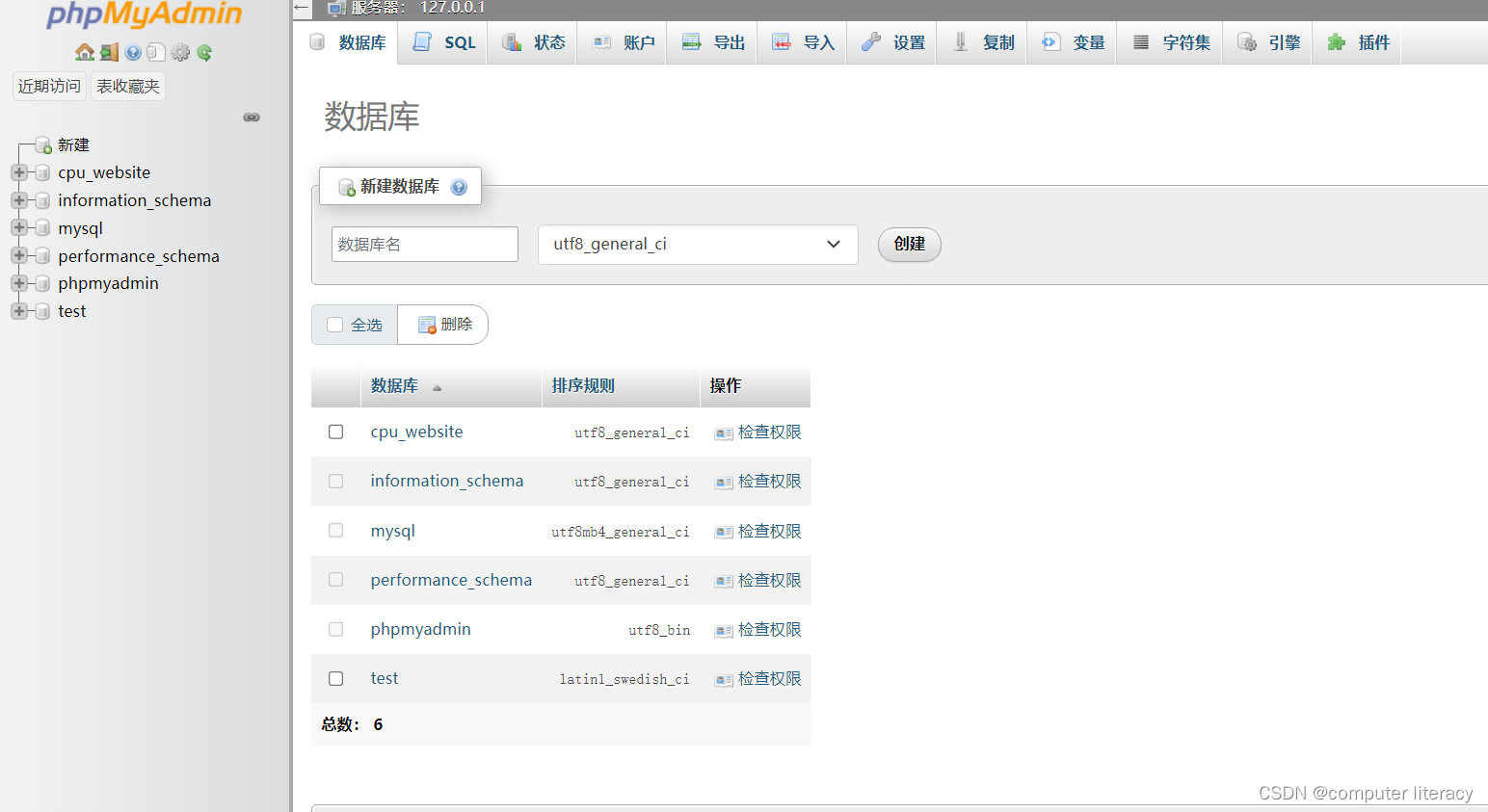The width and height of the screenshot is (1488, 812).
Task: Click the phpMyAdmin logo
Action: click(x=145, y=14)
